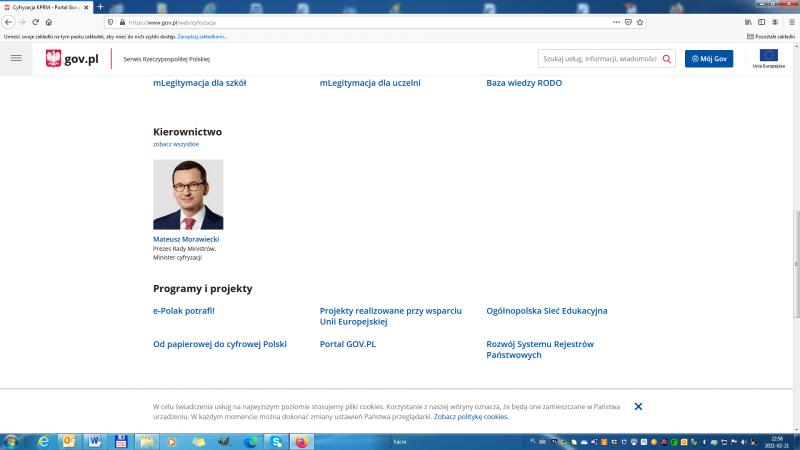Viewport: 800px width, 450px height.
Task: Open the 'e-Polak potrafi!' link
Action: pos(184,311)
